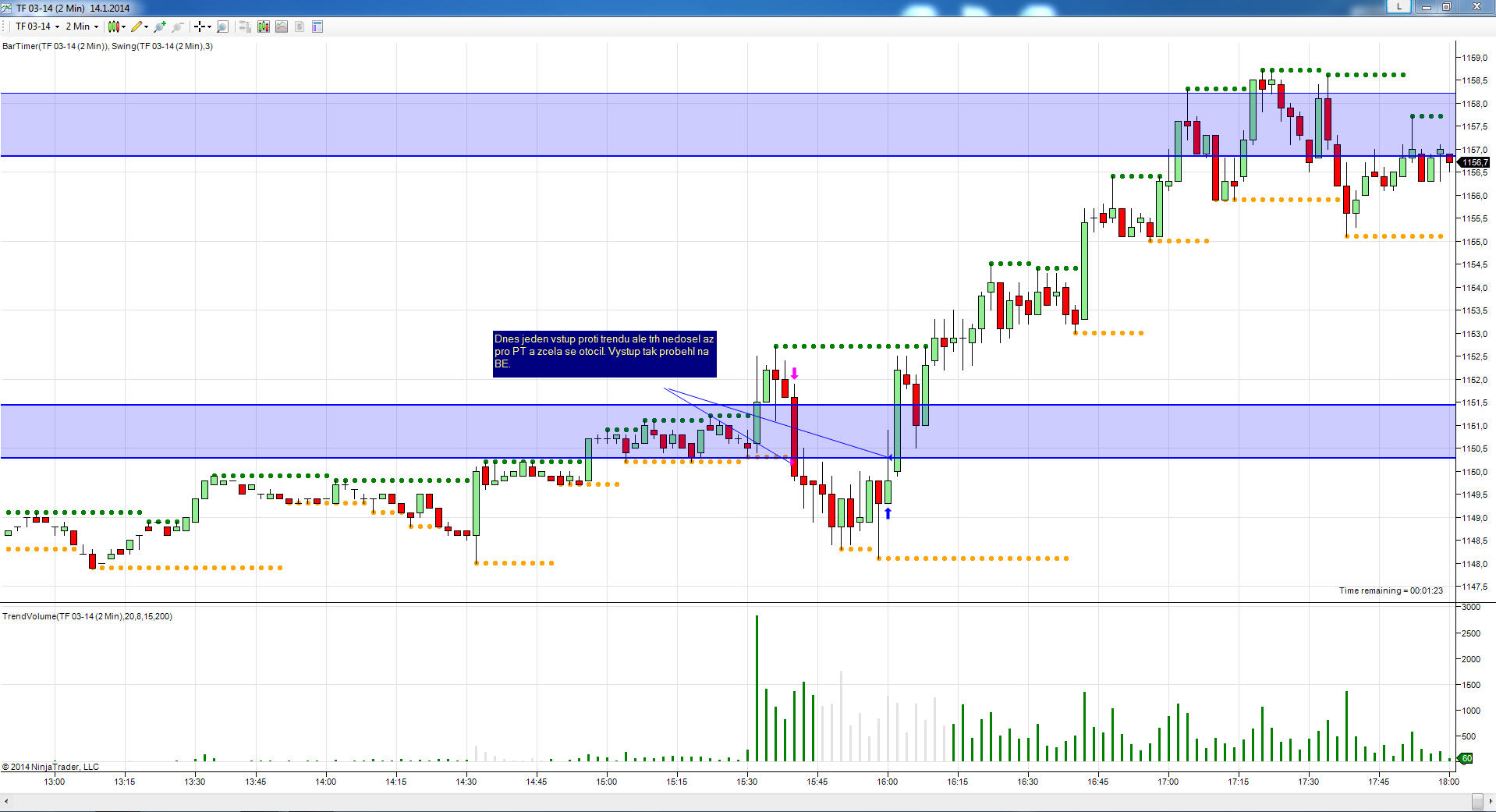Open the crosshair cursor type dropdown
Viewport: 1496px width, 812px height.
(x=209, y=27)
